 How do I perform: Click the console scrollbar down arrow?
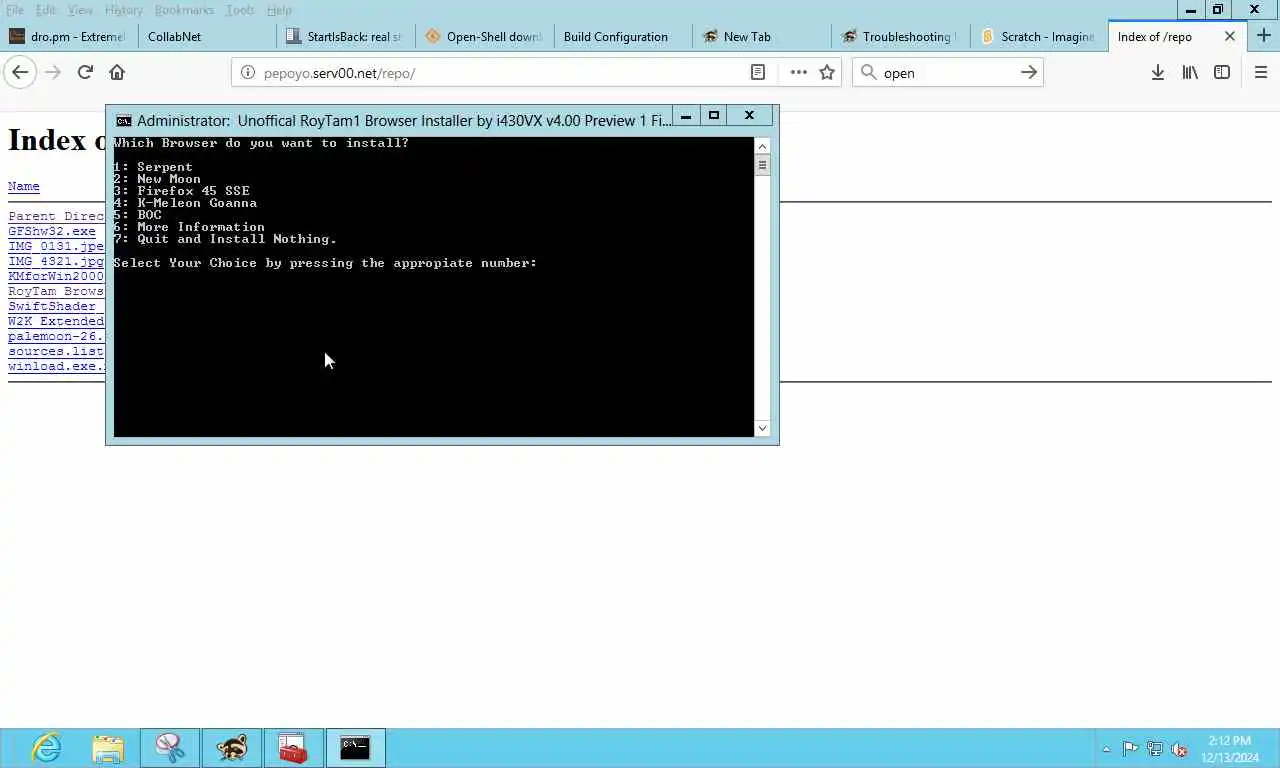tap(762, 428)
